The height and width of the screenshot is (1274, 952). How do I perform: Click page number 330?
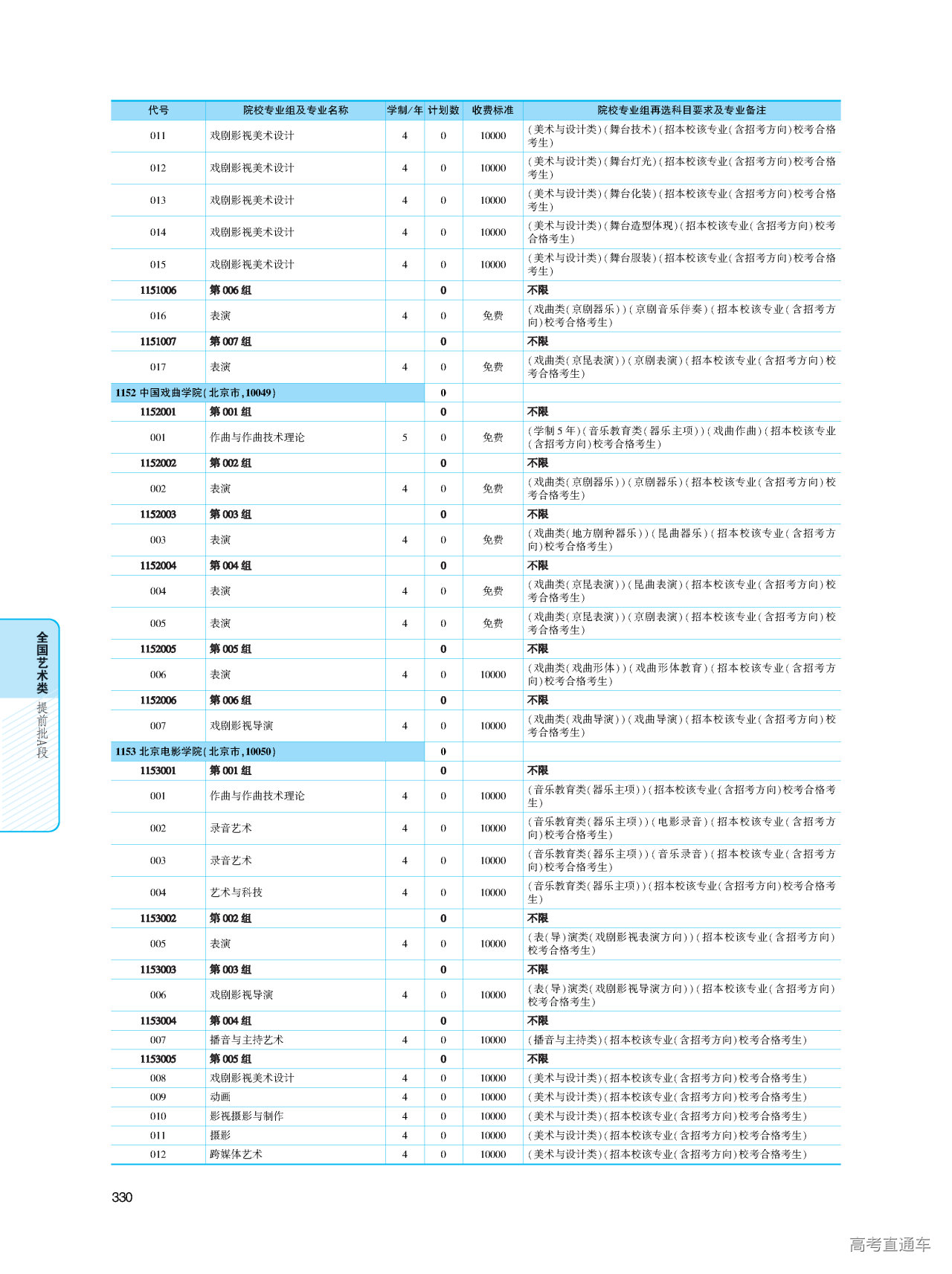click(x=122, y=1197)
